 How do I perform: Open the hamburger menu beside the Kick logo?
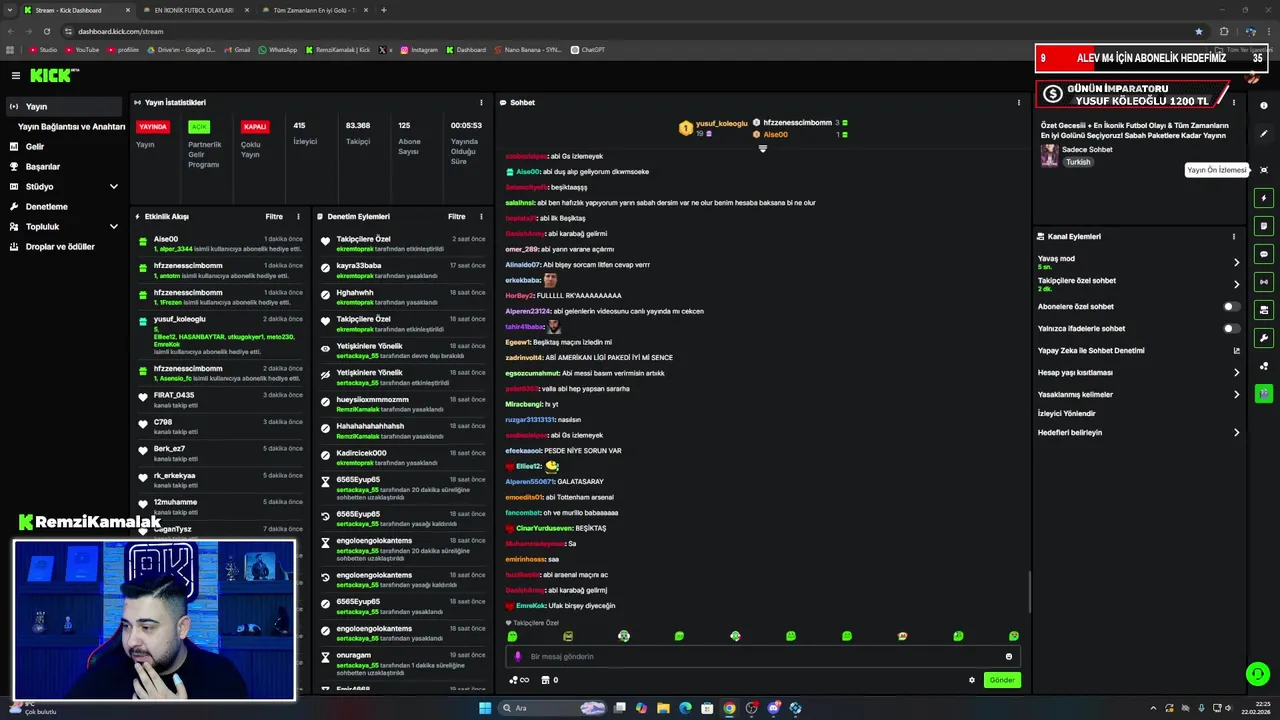coord(16,75)
